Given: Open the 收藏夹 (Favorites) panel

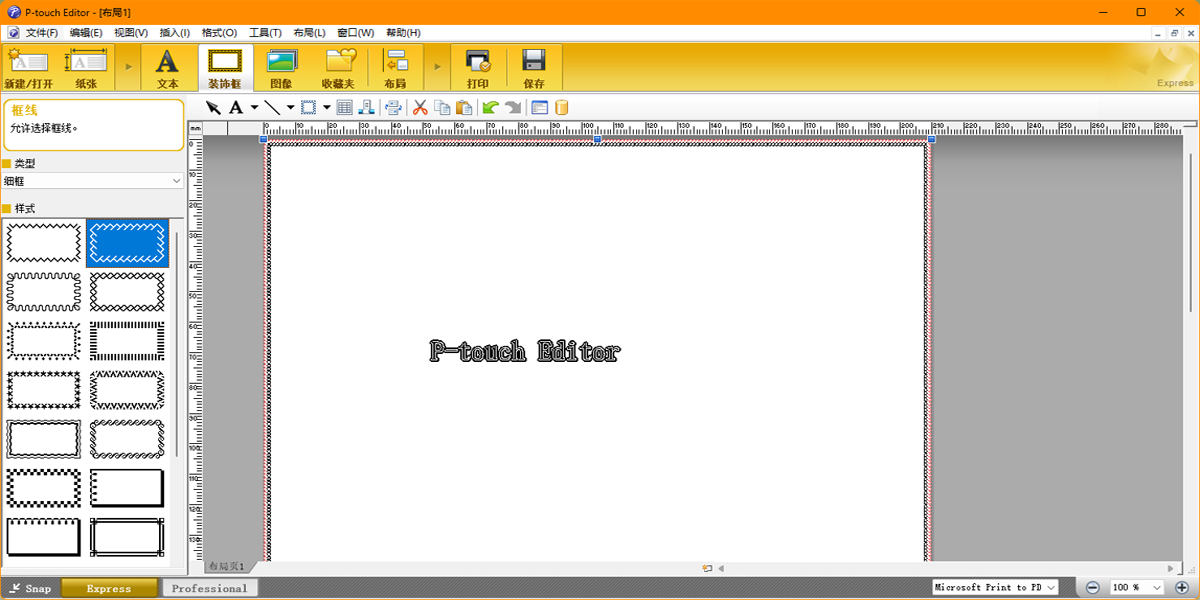Looking at the screenshot, I should tap(339, 67).
